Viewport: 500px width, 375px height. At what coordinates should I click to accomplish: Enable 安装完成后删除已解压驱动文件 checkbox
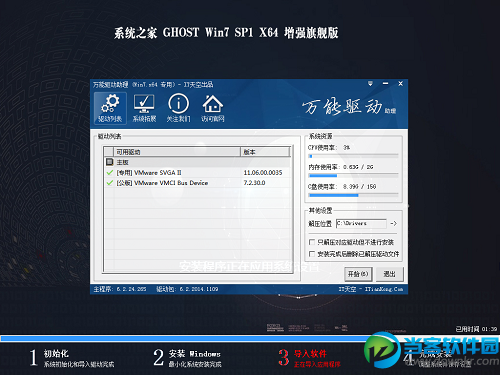[312, 254]
